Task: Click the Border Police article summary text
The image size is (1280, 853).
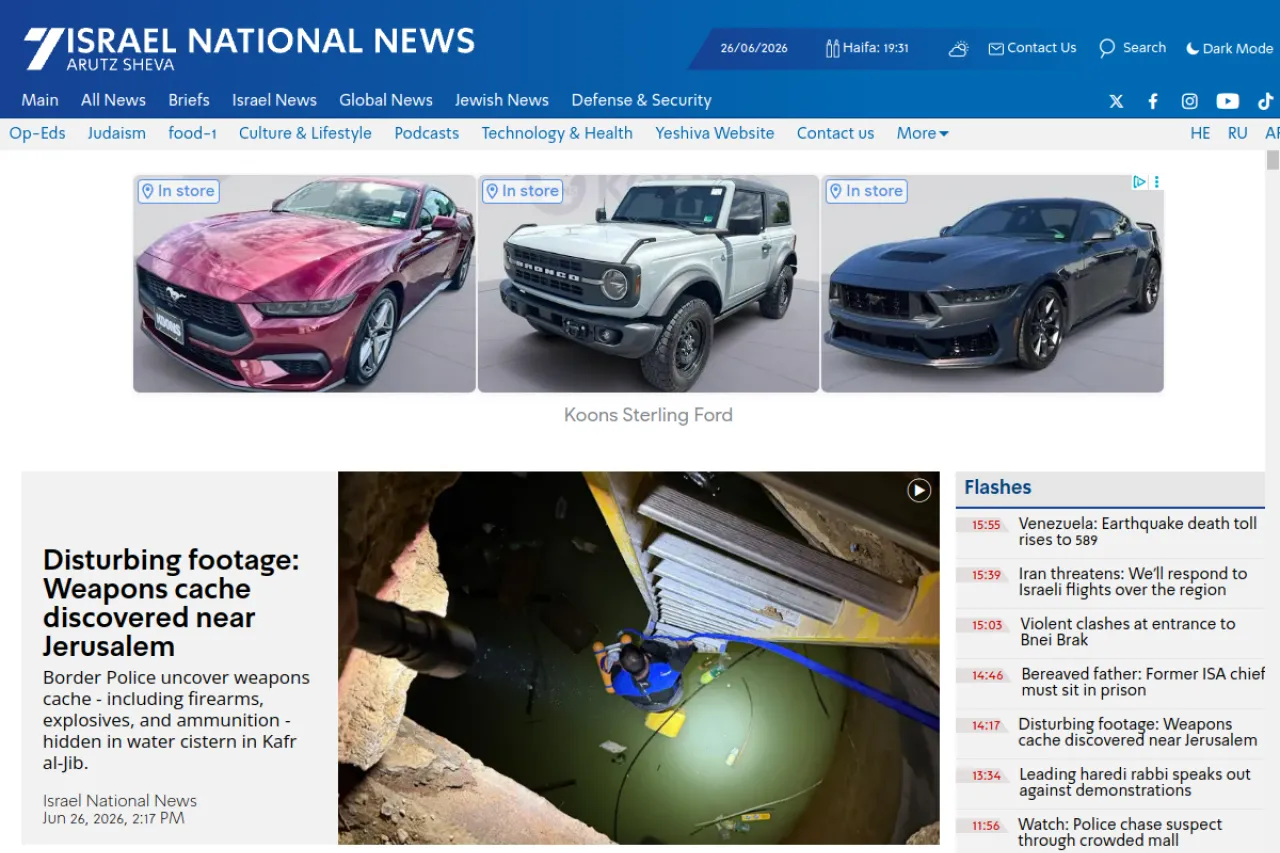Action: coord(176,720)
